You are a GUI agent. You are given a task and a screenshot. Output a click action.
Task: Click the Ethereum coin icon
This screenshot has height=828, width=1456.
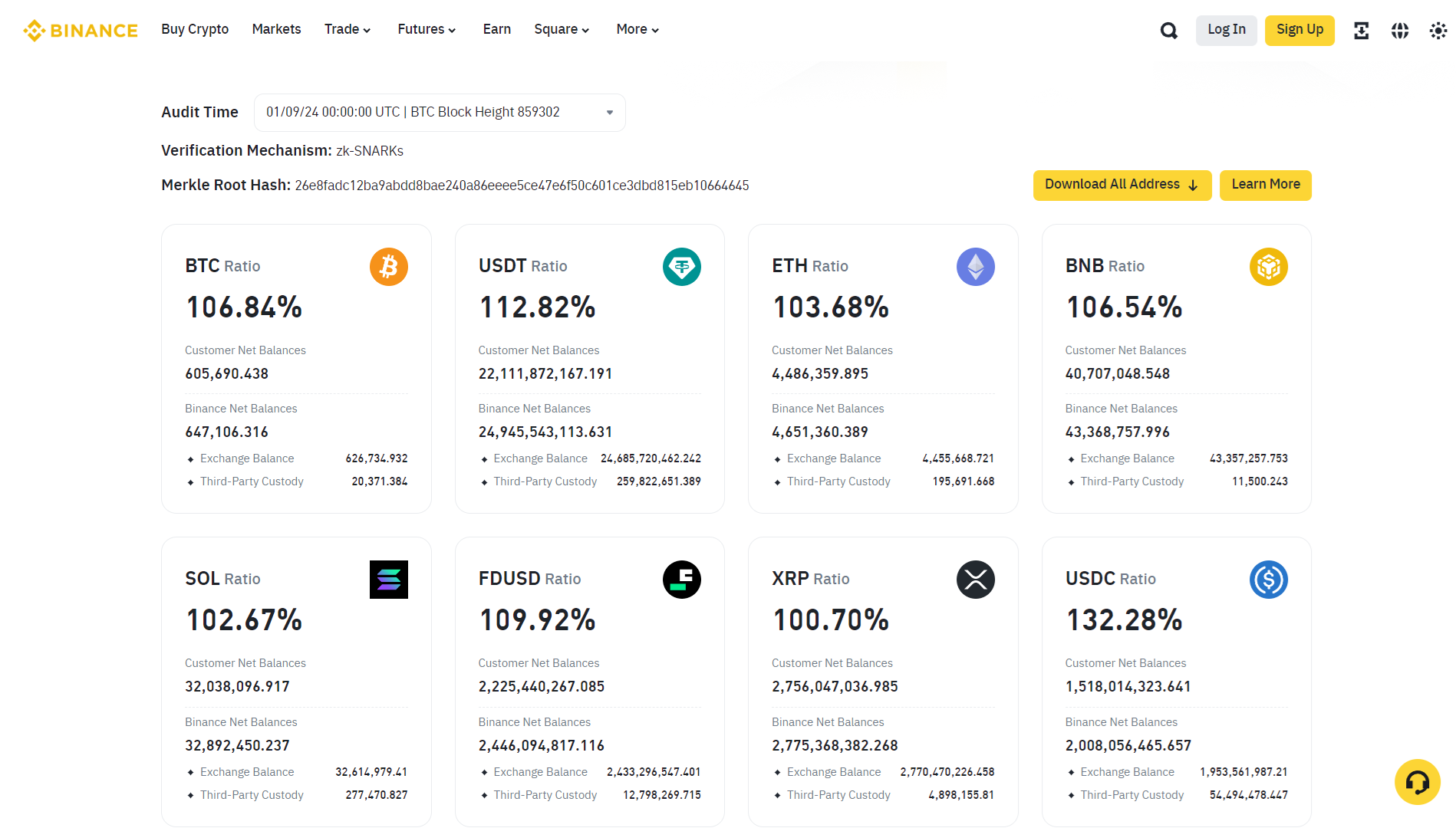(976, 267)
